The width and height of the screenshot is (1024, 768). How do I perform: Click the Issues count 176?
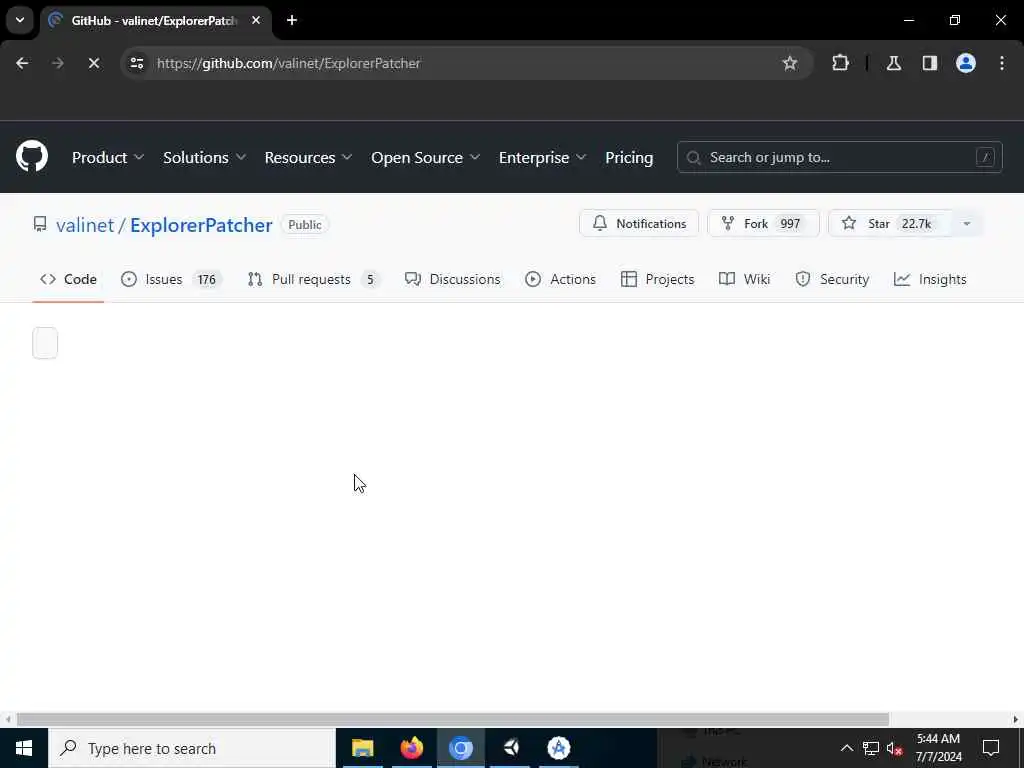click(x=206, y=280)
